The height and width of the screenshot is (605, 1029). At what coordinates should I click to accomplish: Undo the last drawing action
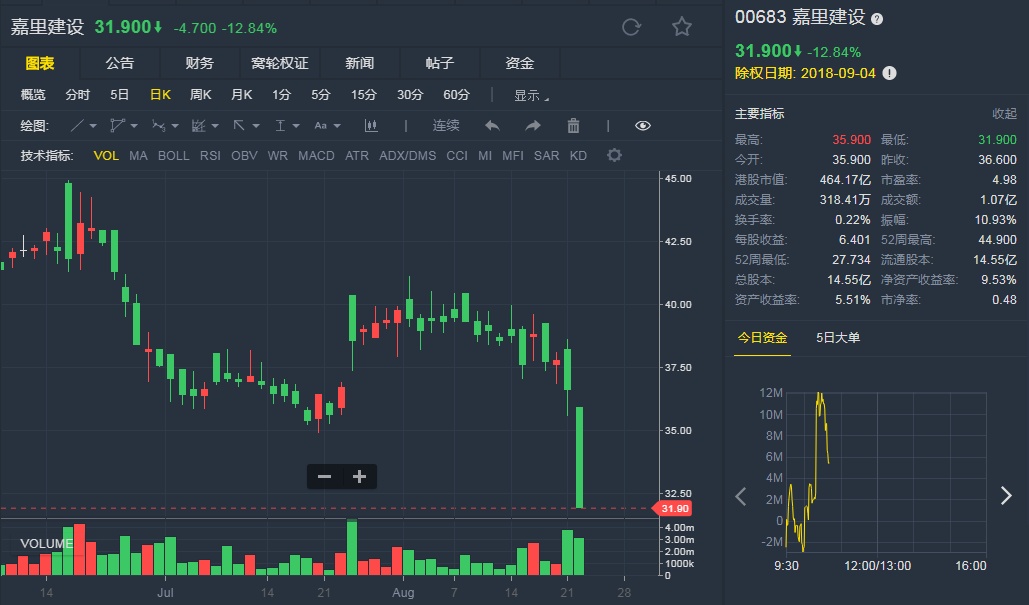click(x=492, y=126)
